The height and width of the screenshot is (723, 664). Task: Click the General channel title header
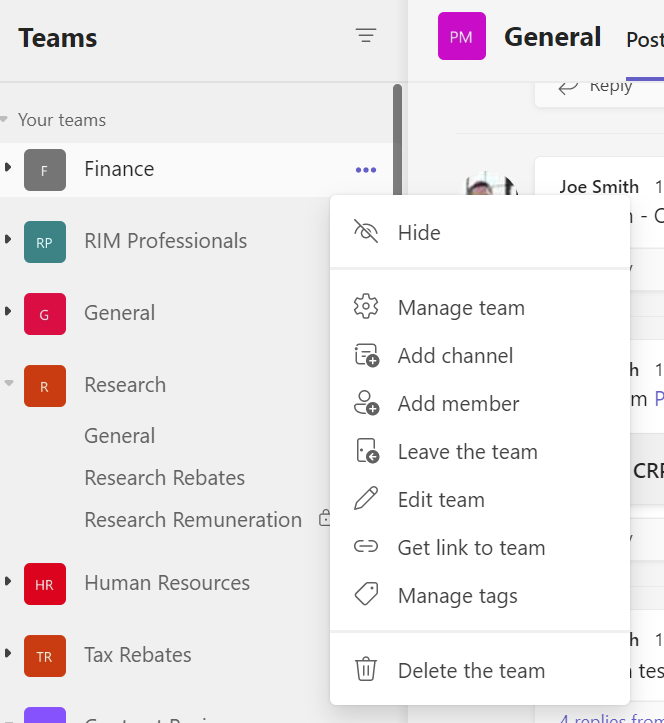tap(552, 37)
